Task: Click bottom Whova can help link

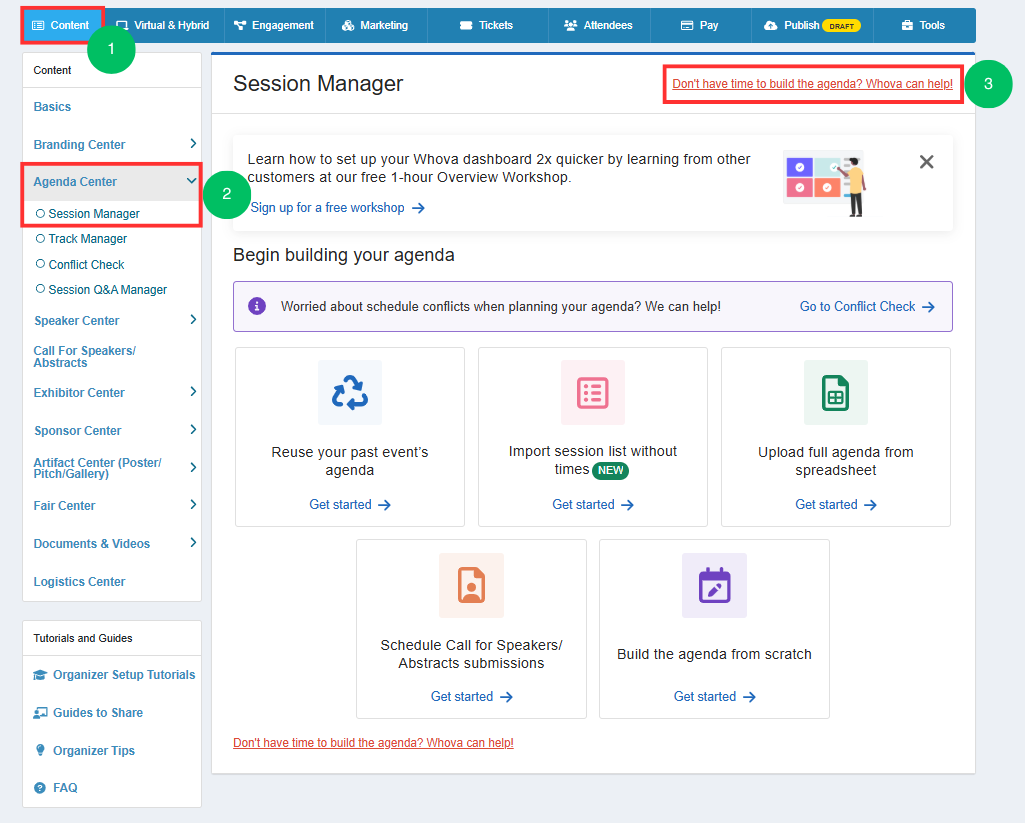Action: (x=373, y=743)
